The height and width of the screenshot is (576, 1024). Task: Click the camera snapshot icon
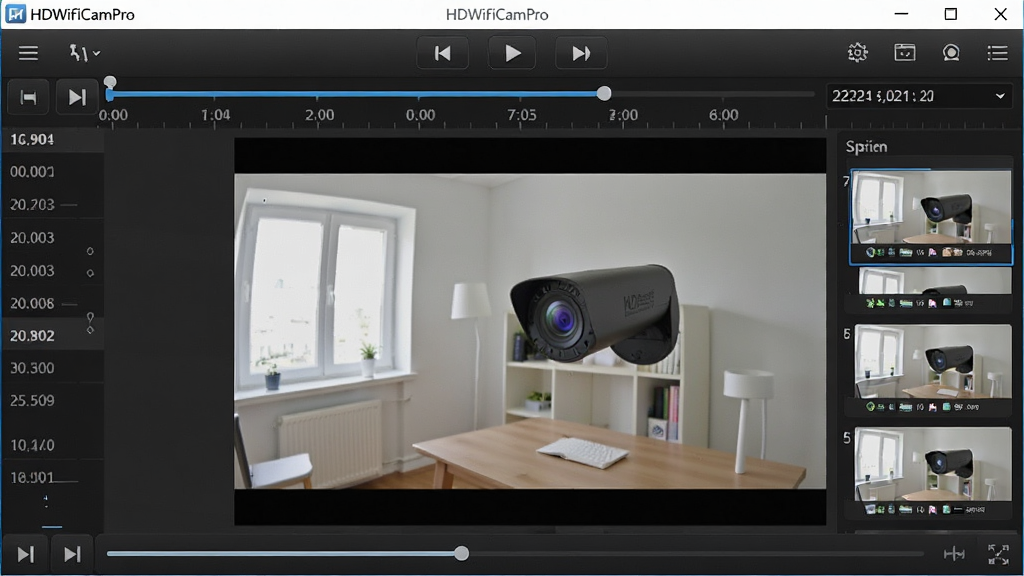952,53
